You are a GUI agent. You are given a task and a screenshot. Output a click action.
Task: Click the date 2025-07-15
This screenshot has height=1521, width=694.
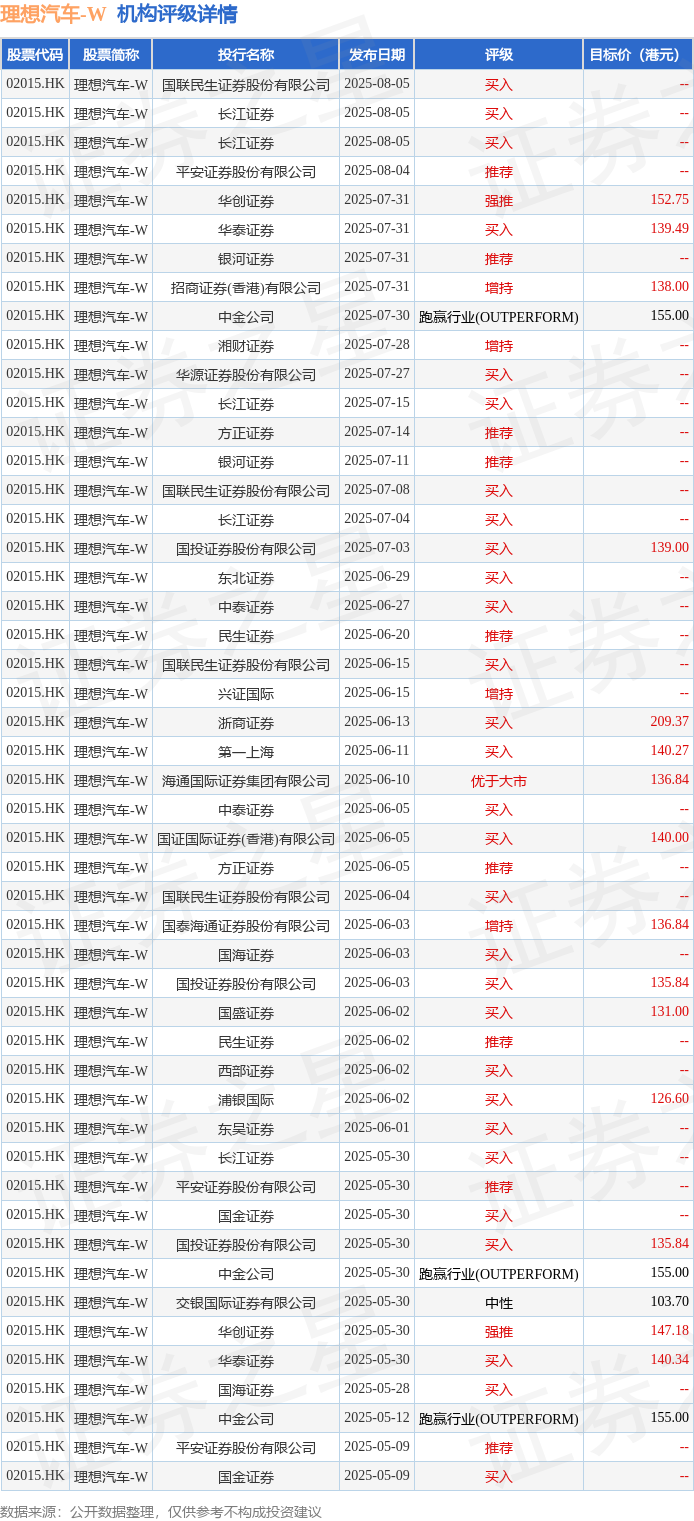pos(377,403)
